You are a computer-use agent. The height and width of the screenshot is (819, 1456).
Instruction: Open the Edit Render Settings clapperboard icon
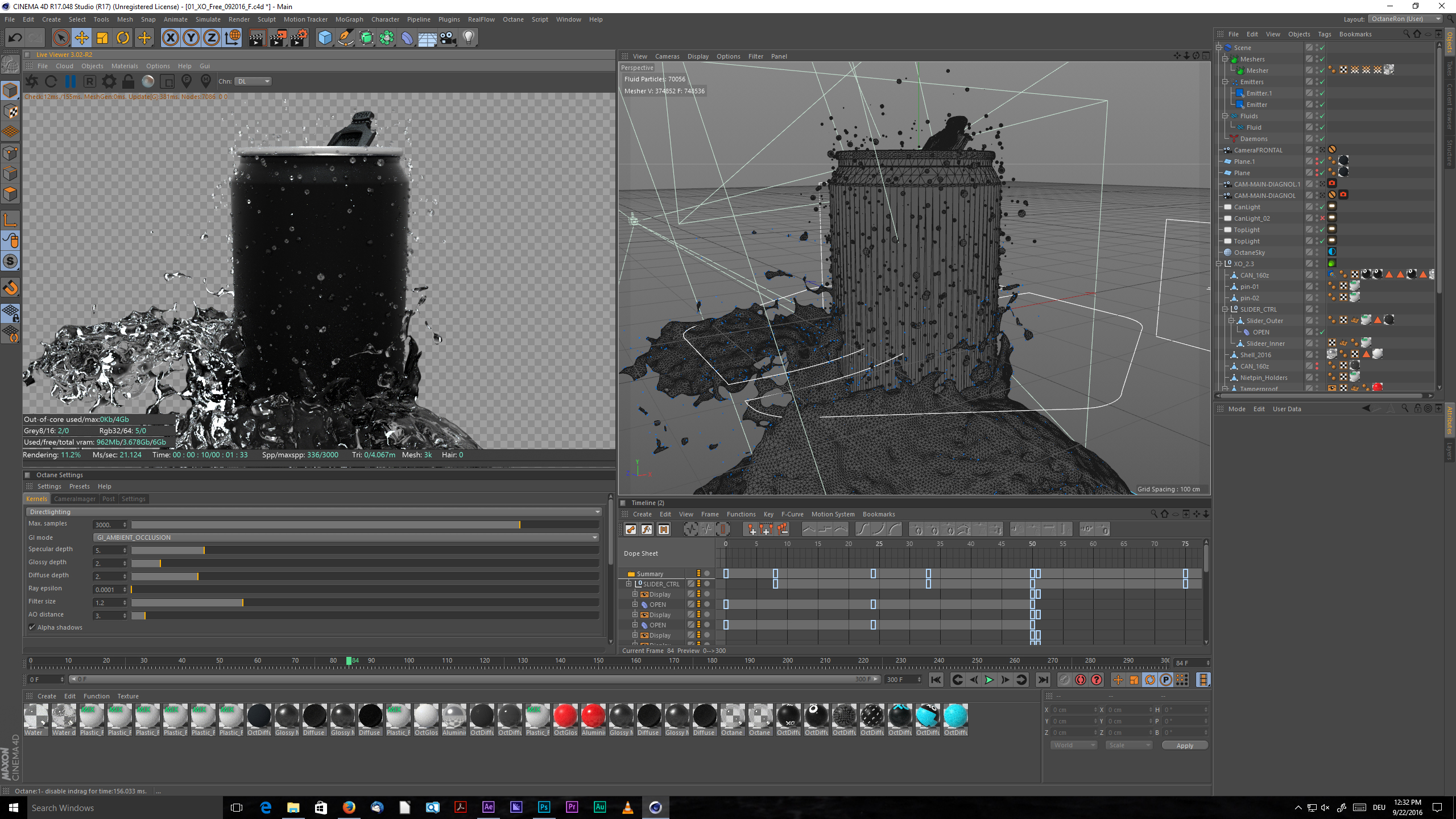(x=299, y=38)
